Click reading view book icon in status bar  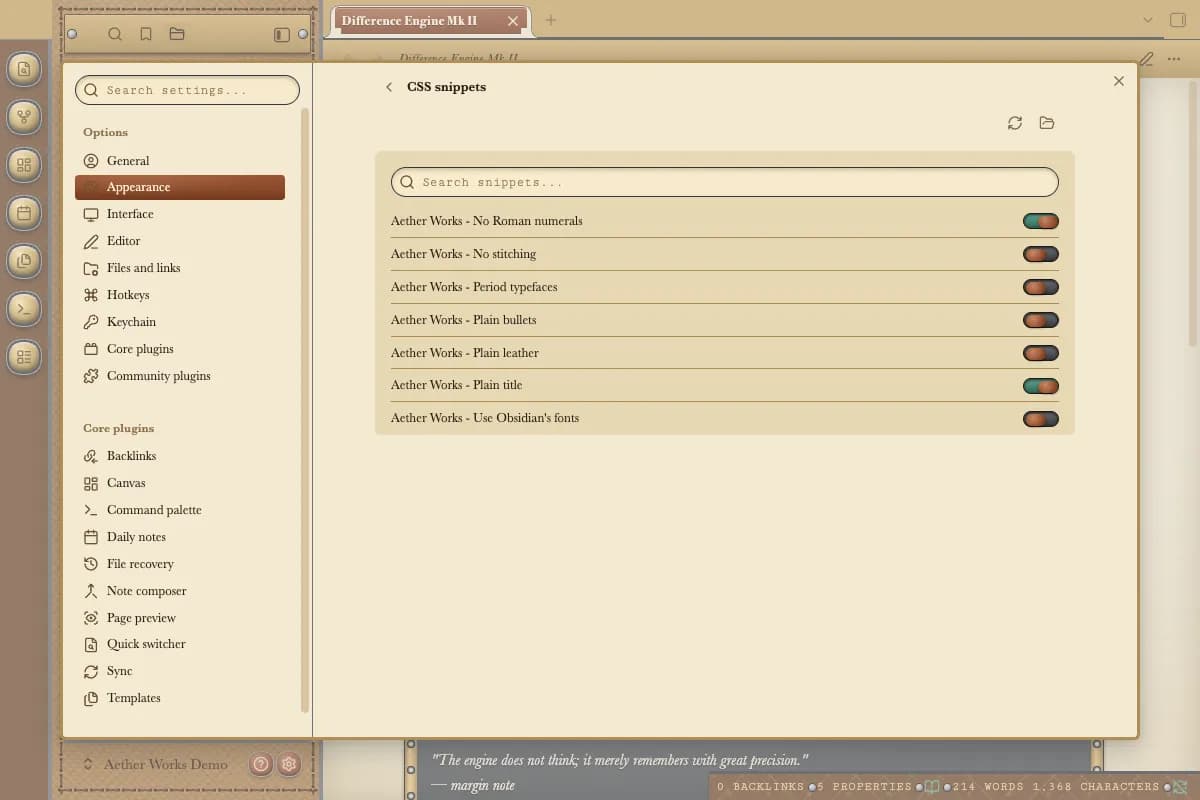(x=932, y=787)
